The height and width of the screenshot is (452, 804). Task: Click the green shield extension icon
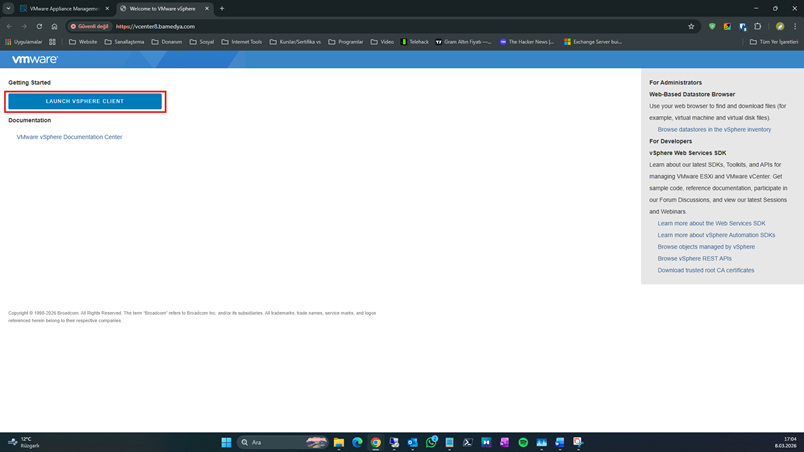click(x=712, y=26)
